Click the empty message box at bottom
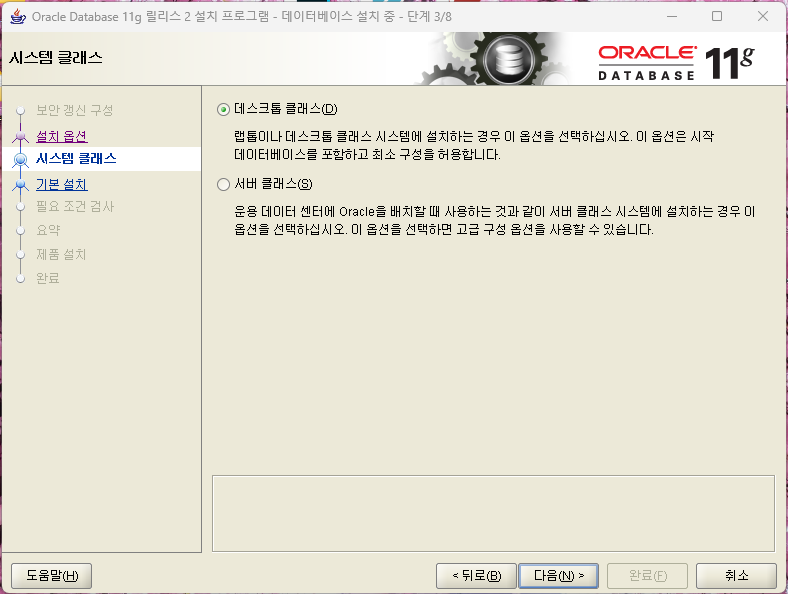The image size is (788, 594). click(x=493, y=514)
